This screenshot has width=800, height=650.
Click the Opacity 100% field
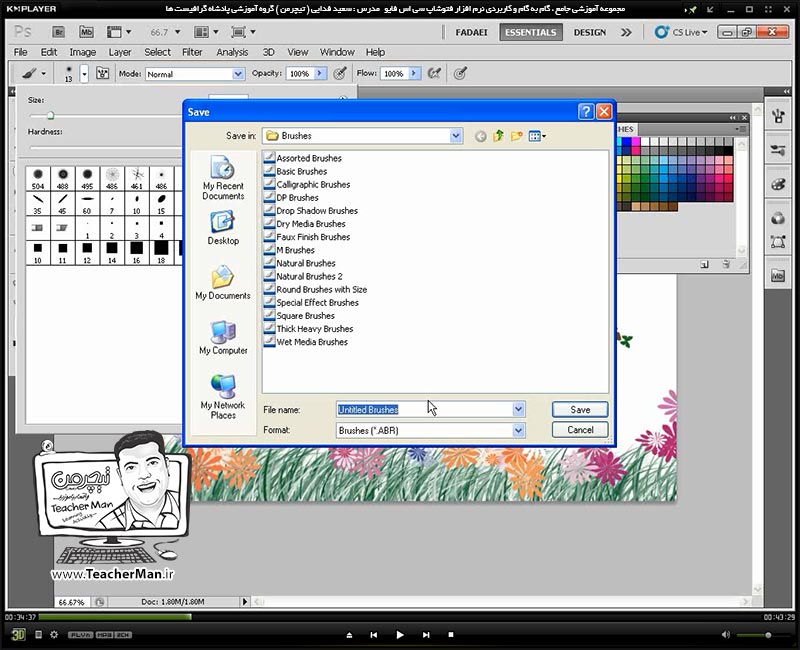point(300,73)
